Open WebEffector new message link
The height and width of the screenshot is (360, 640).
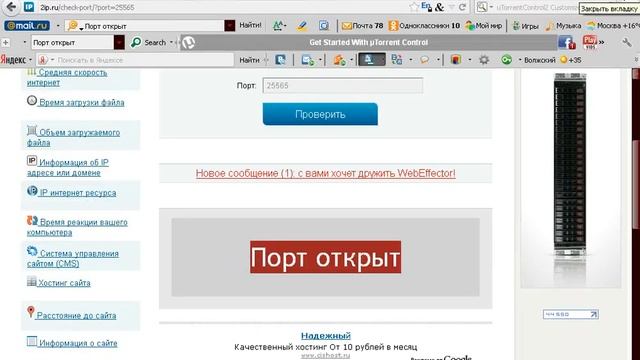[325, 173]
